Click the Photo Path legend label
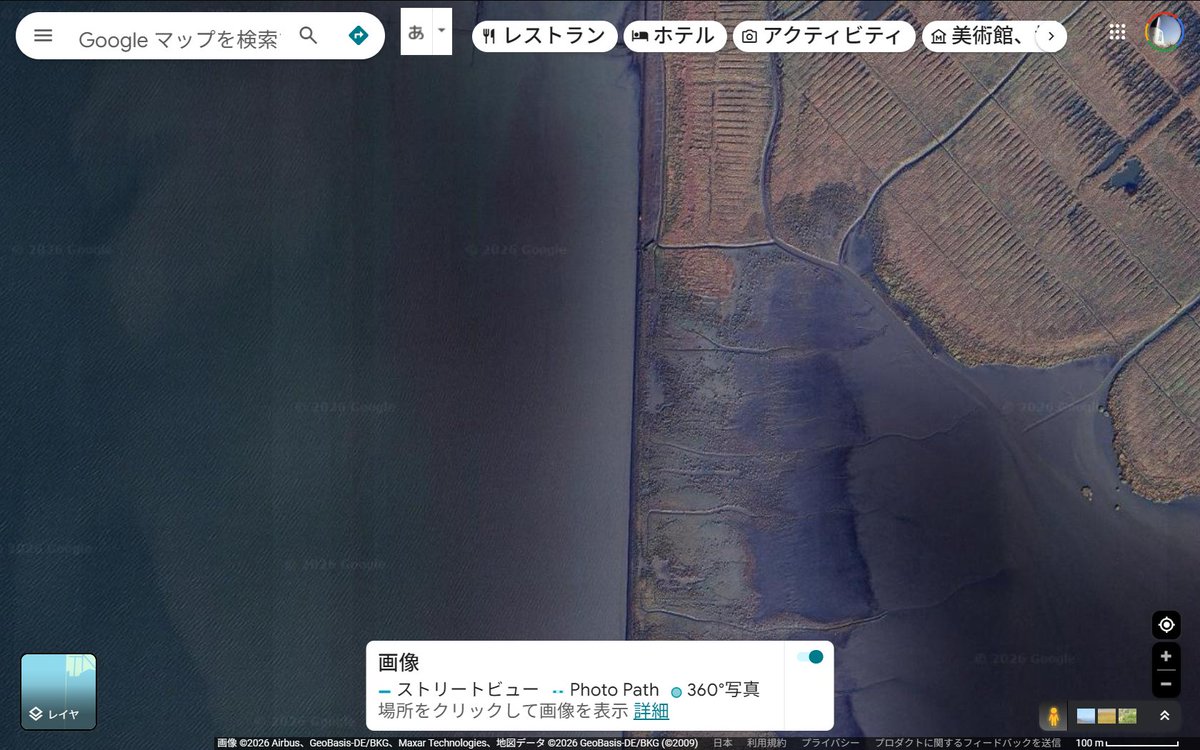The height and width of the screenshot is (750, 1200). (614, 690)
